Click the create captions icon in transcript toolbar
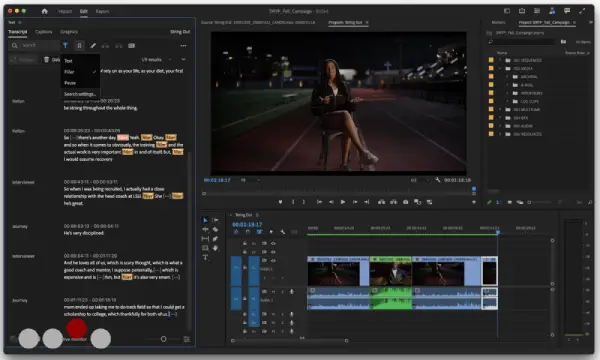This screenshot has width=600, height=360. (x=131, y=46)
